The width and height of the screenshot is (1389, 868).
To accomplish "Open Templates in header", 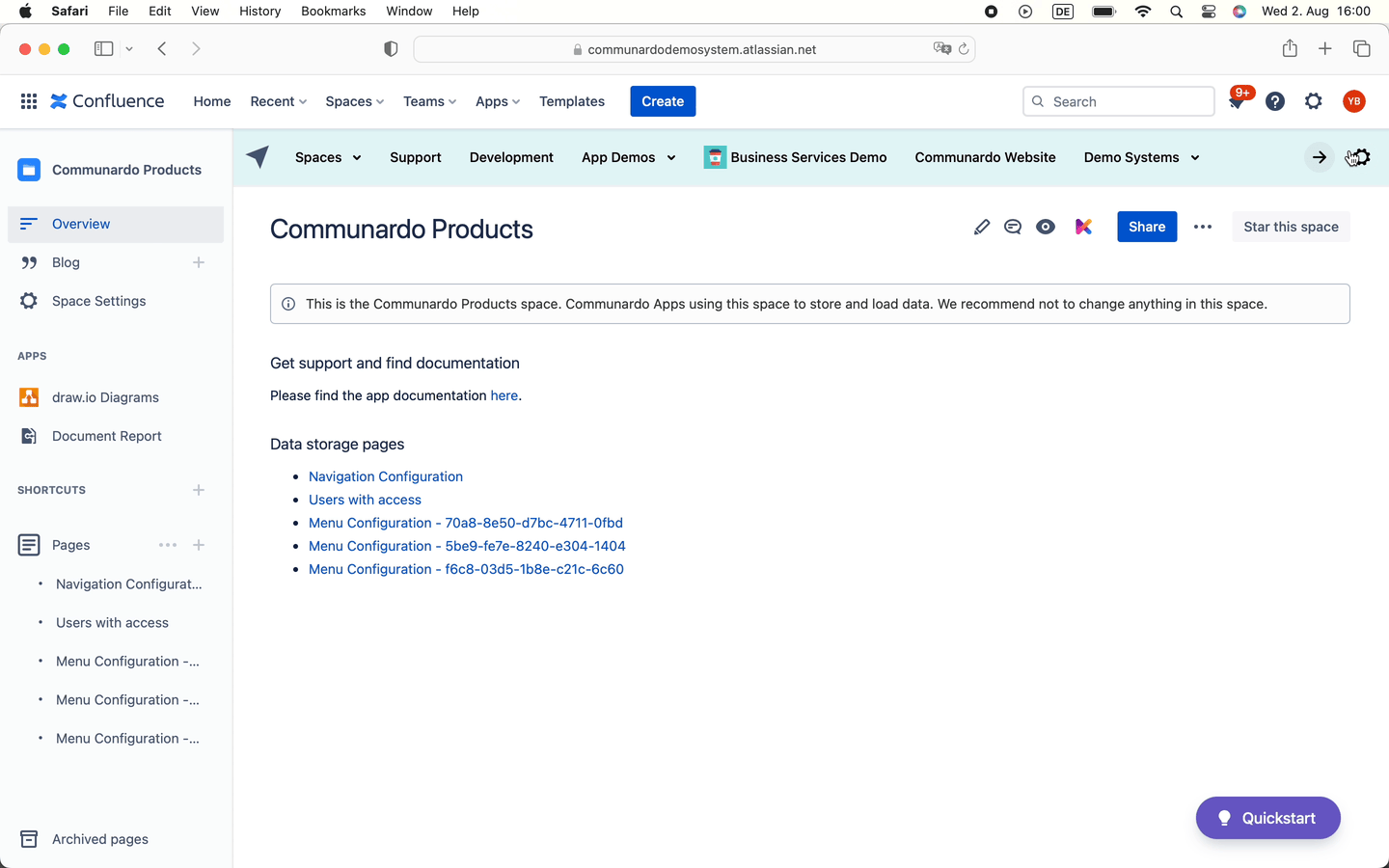I will tap(572, 101).
